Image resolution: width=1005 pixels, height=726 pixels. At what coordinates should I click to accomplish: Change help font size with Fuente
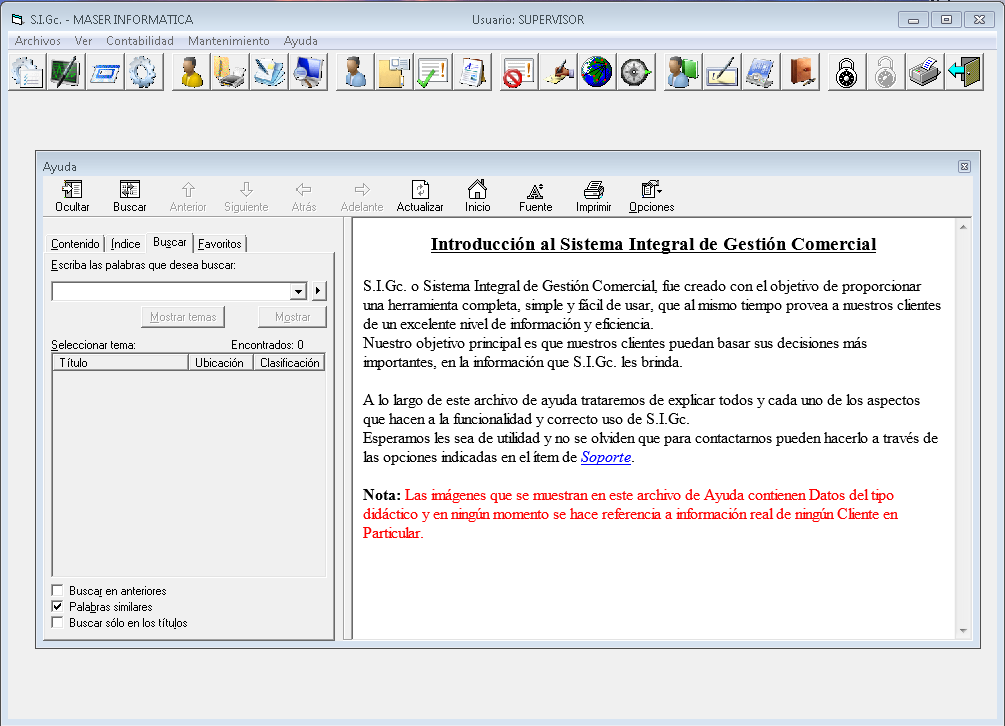coord(535,196)
